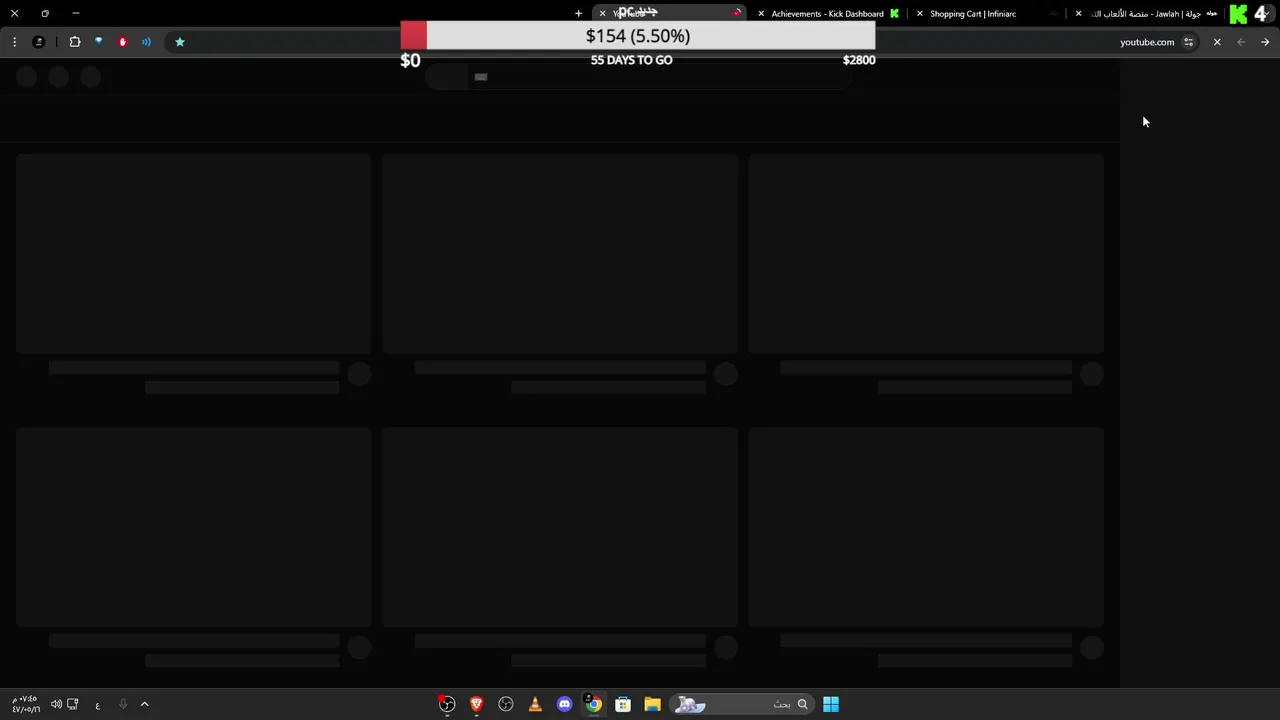The width and height of the screenshot is (1280, 720).
Task: Open site information icon beside youtube.com
Action: point(1188,42)
